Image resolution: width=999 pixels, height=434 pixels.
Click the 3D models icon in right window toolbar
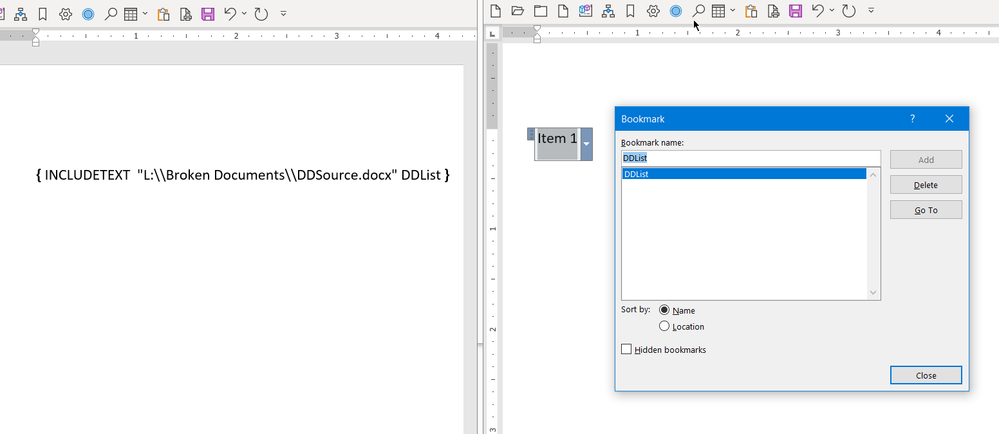(586, 11)
